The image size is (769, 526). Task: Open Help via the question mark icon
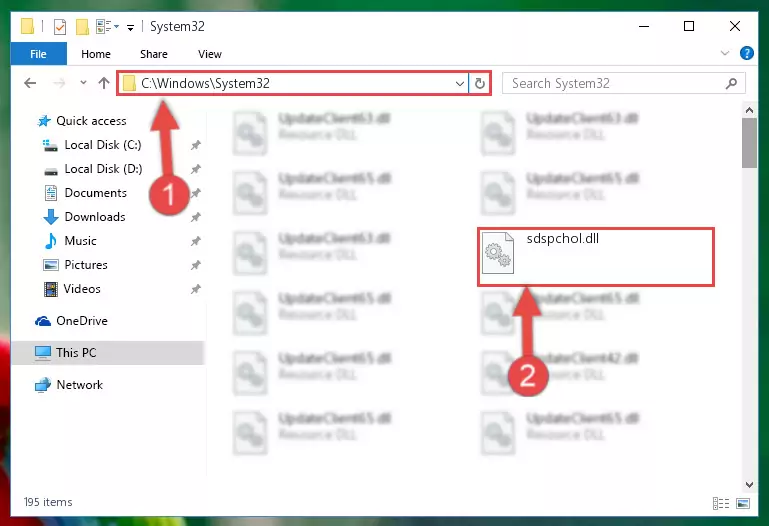746,53
